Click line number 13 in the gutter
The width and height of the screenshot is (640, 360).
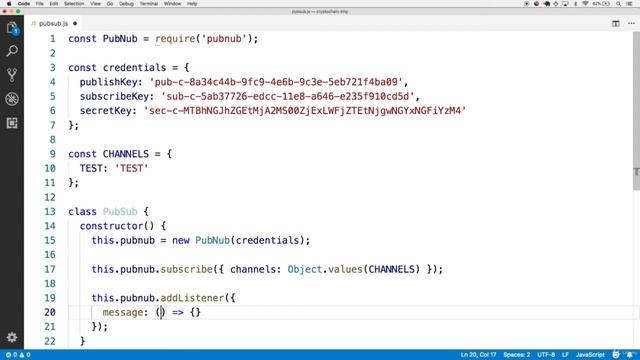(x=50, y=211)
